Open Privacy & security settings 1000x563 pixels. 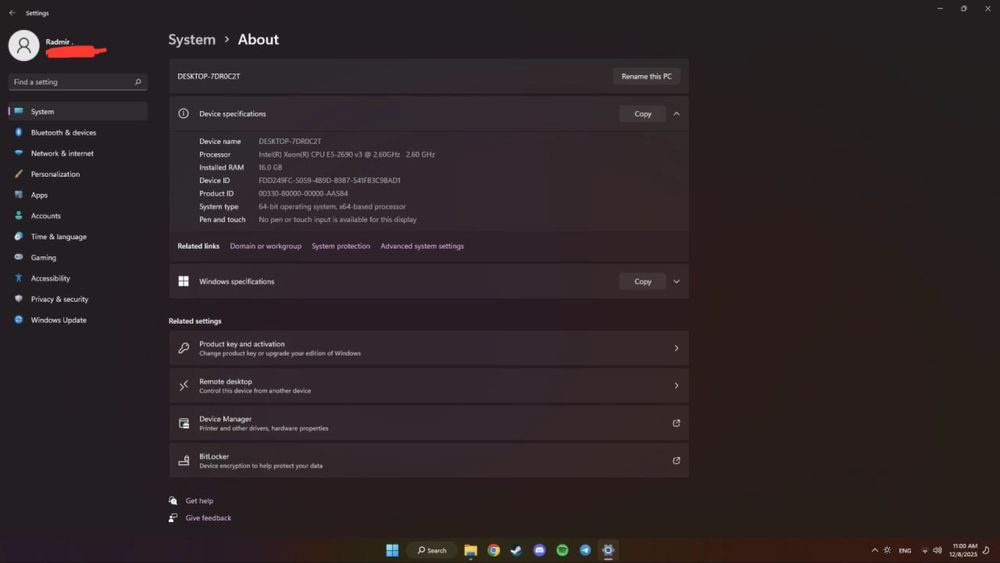point(78,299)
